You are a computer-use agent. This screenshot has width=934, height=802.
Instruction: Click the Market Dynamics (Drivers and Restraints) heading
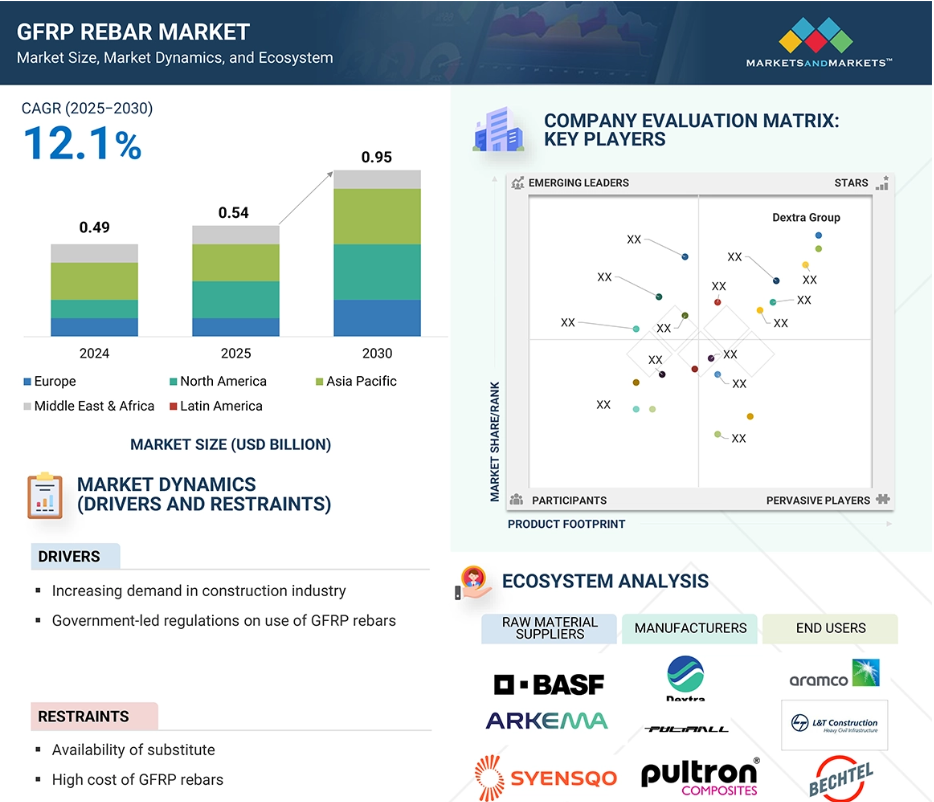tap(204, 495)
